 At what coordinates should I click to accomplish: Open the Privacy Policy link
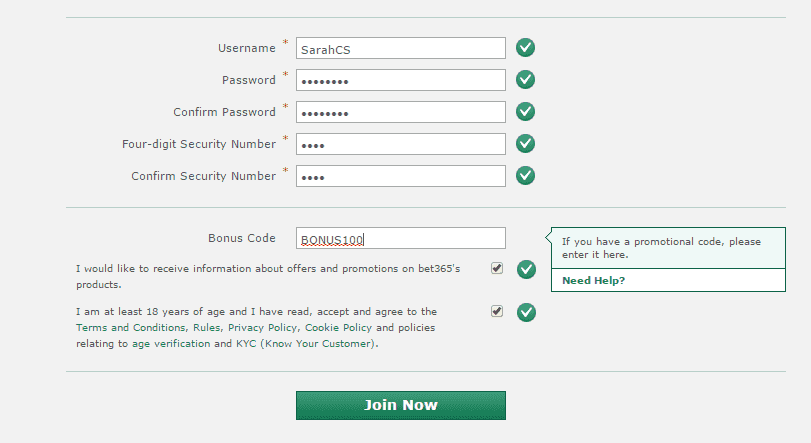click(x=262, y=328)
